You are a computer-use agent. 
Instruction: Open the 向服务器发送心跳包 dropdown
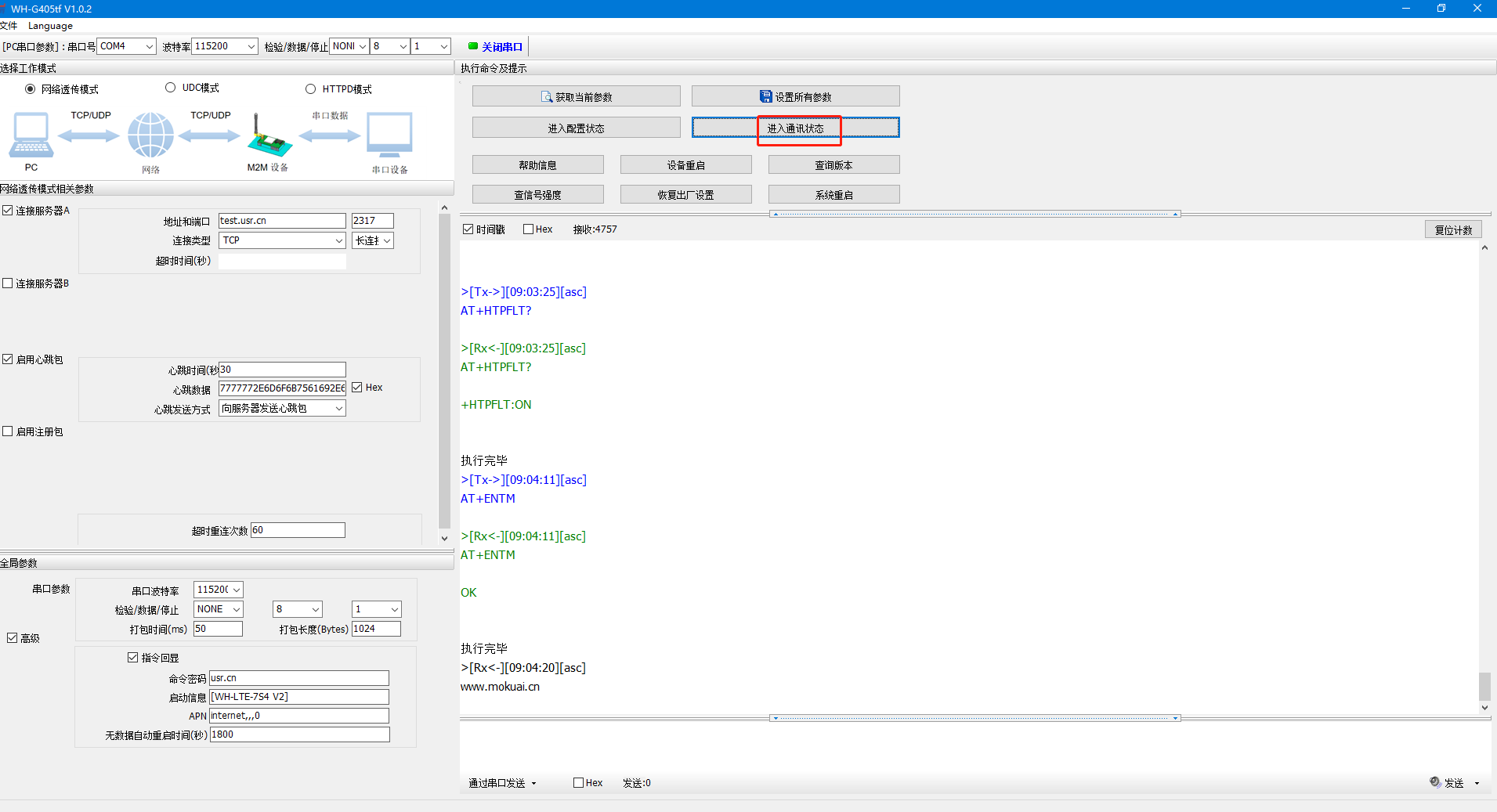(x=338, y=408)
